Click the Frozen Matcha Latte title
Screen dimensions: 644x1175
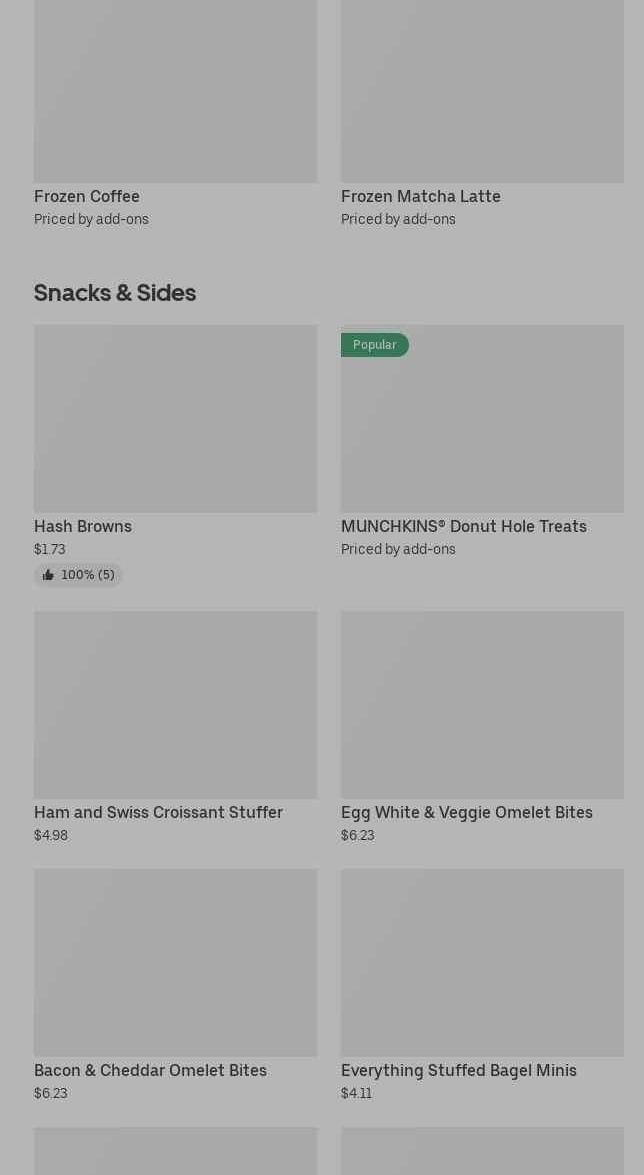[420, 197]
